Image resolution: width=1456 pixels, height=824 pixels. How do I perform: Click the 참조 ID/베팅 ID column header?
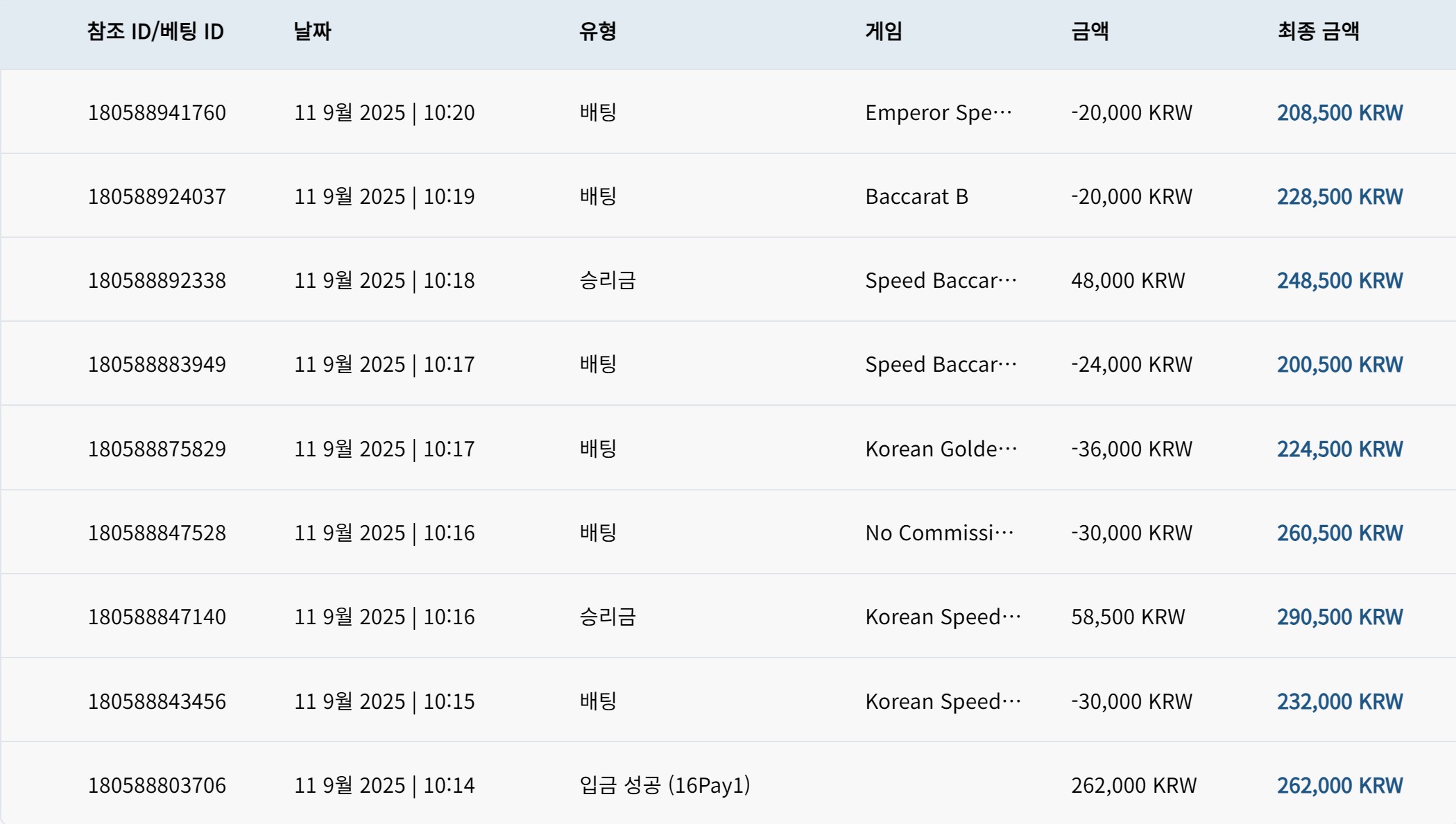(155, 31)
